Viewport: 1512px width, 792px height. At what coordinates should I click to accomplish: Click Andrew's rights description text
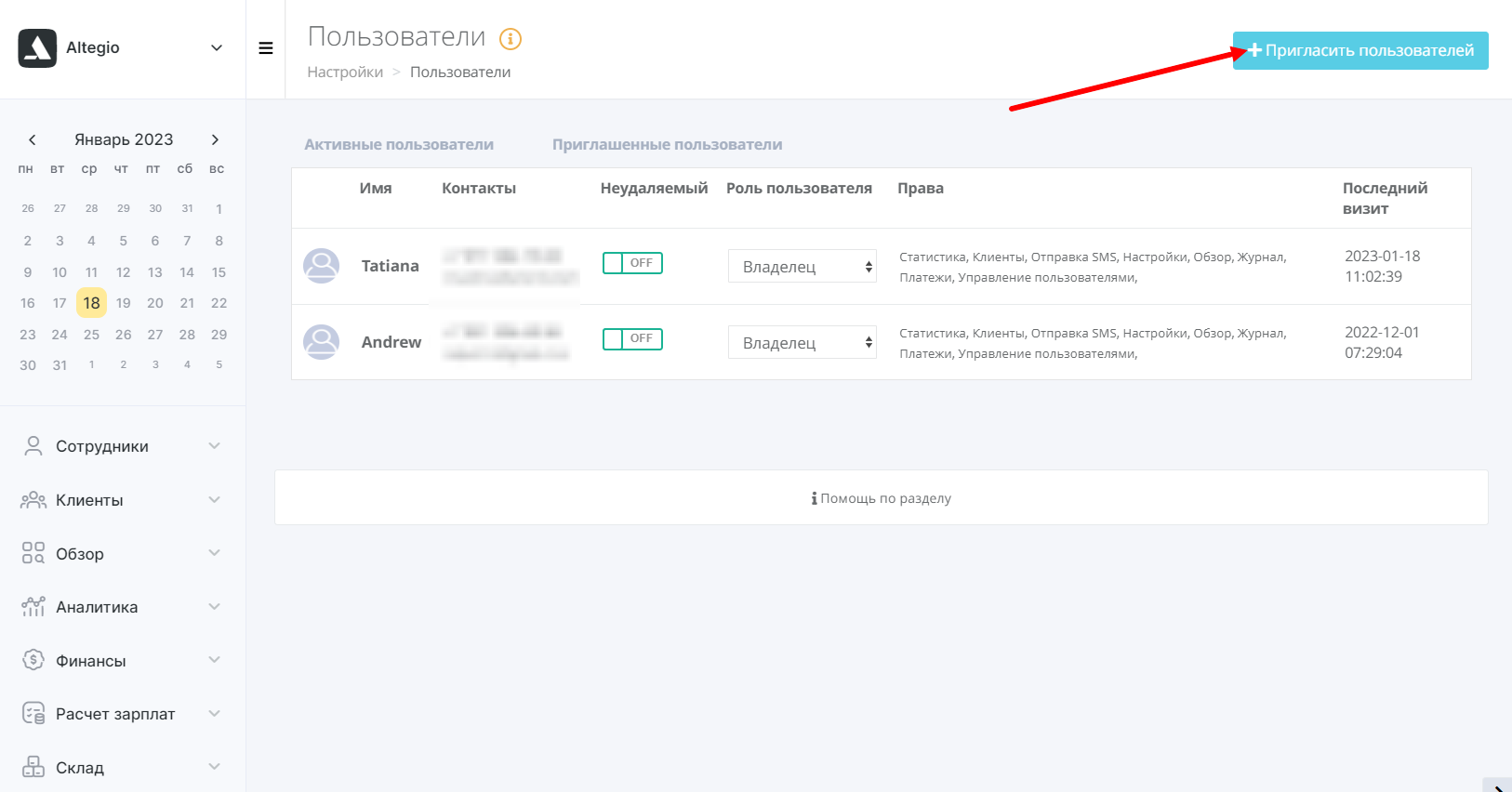click(1093, 343)
